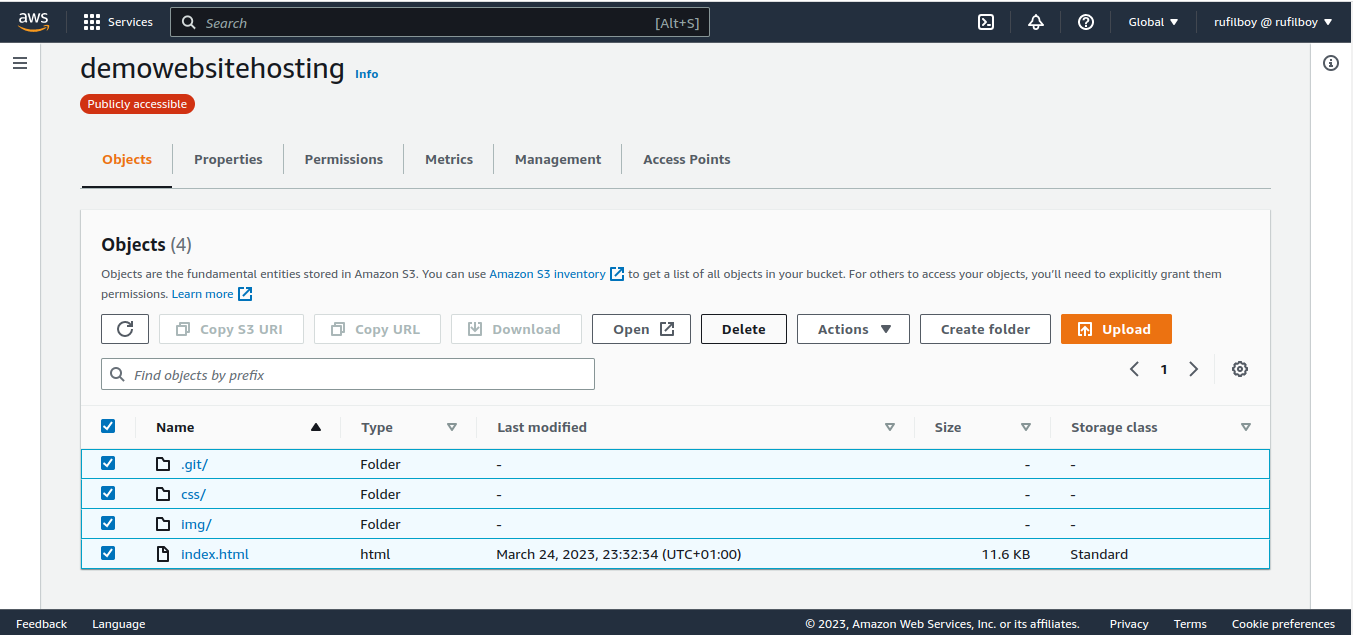The image size is (1353, 635).
Task: Open the Amazon S3 inventory link
Action: [x=547, y=274]
